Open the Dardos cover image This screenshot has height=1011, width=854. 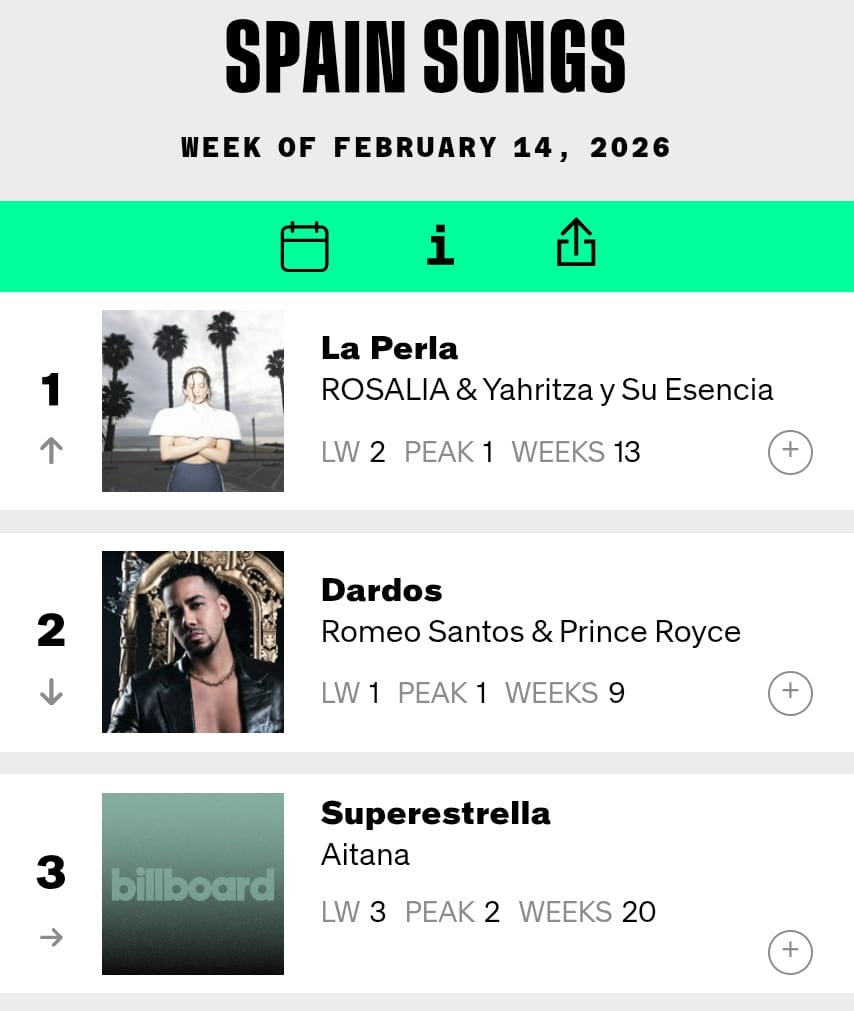click(193, 642)
